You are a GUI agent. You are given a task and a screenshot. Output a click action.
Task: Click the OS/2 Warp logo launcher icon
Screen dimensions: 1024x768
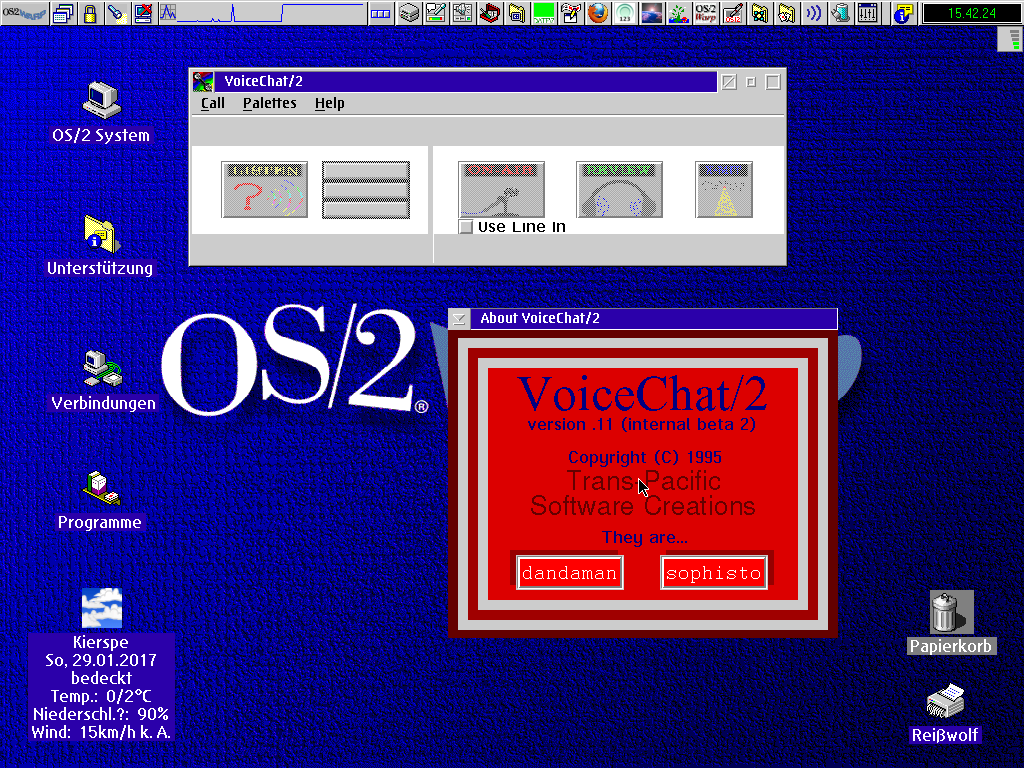705,13
